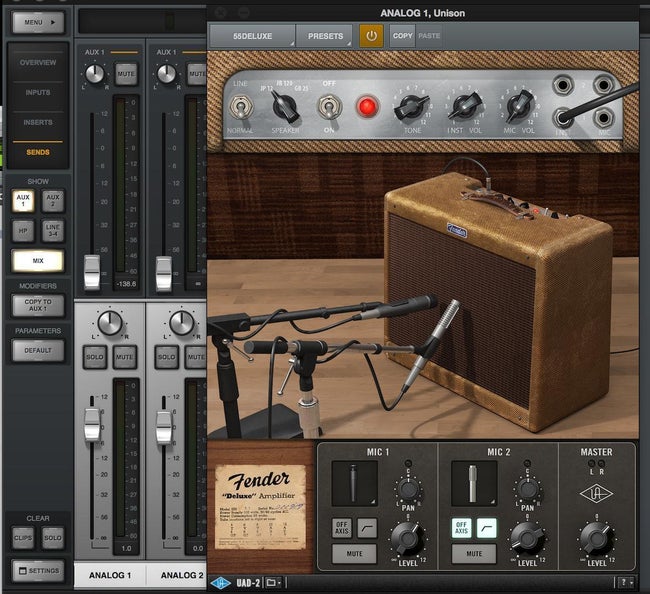Toggle Mic 2 Off Axis button
Screen dimensions: 650x594
point(461,527)
